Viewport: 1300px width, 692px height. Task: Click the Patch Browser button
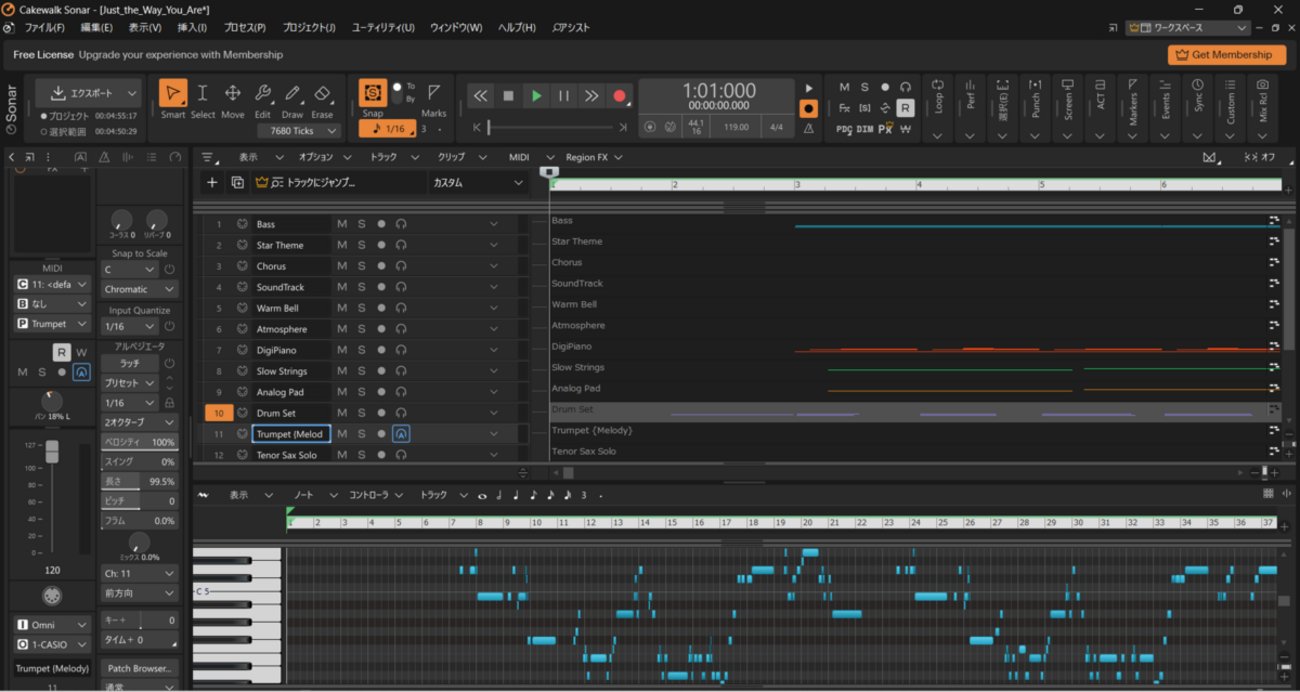click(140, 668)
